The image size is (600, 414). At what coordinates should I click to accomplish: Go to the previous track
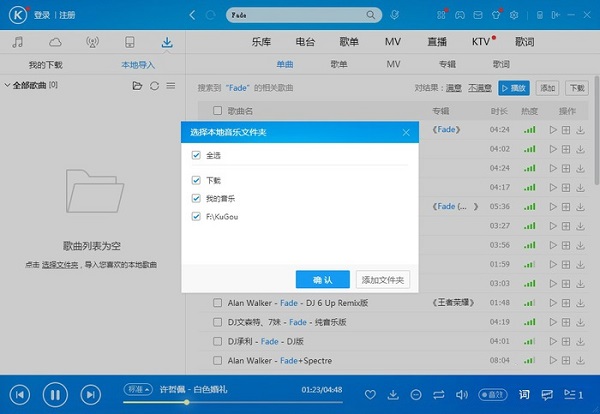[x=20, y=394]
